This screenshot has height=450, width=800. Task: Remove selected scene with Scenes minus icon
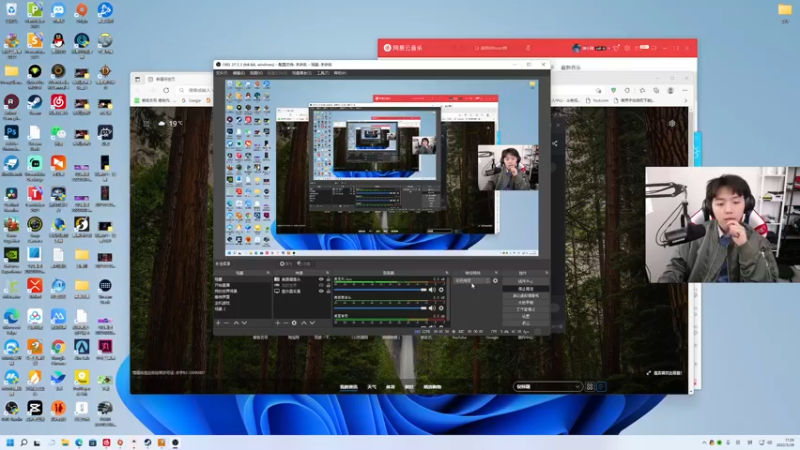pos(227,323)
